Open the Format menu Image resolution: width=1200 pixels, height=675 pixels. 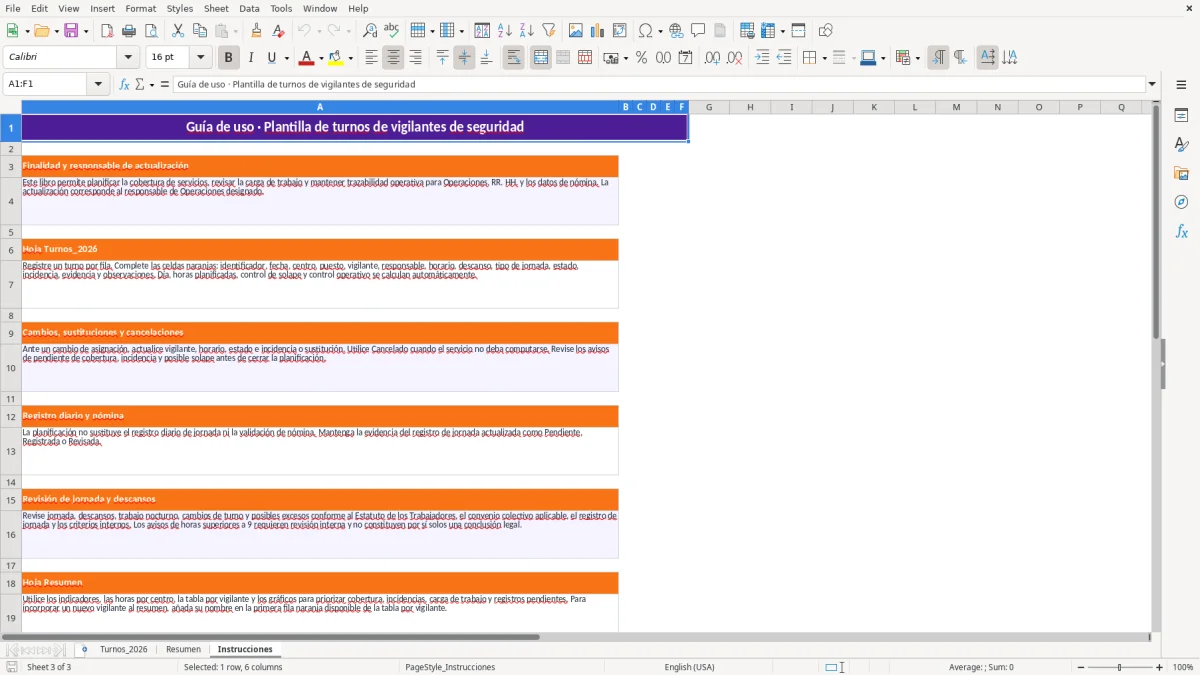click(140, 8)
